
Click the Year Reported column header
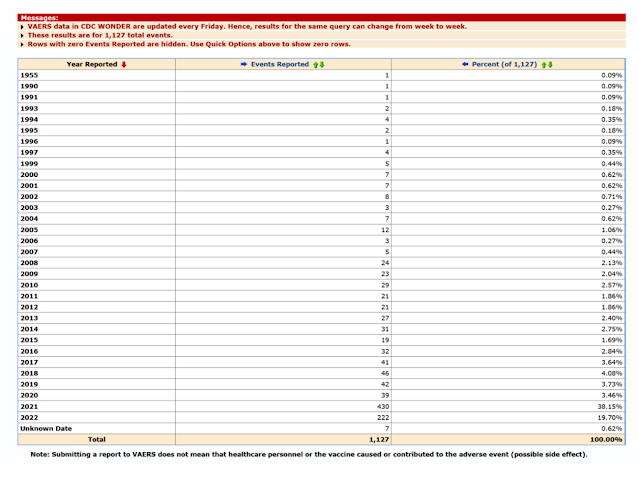(x=92, y=64)
